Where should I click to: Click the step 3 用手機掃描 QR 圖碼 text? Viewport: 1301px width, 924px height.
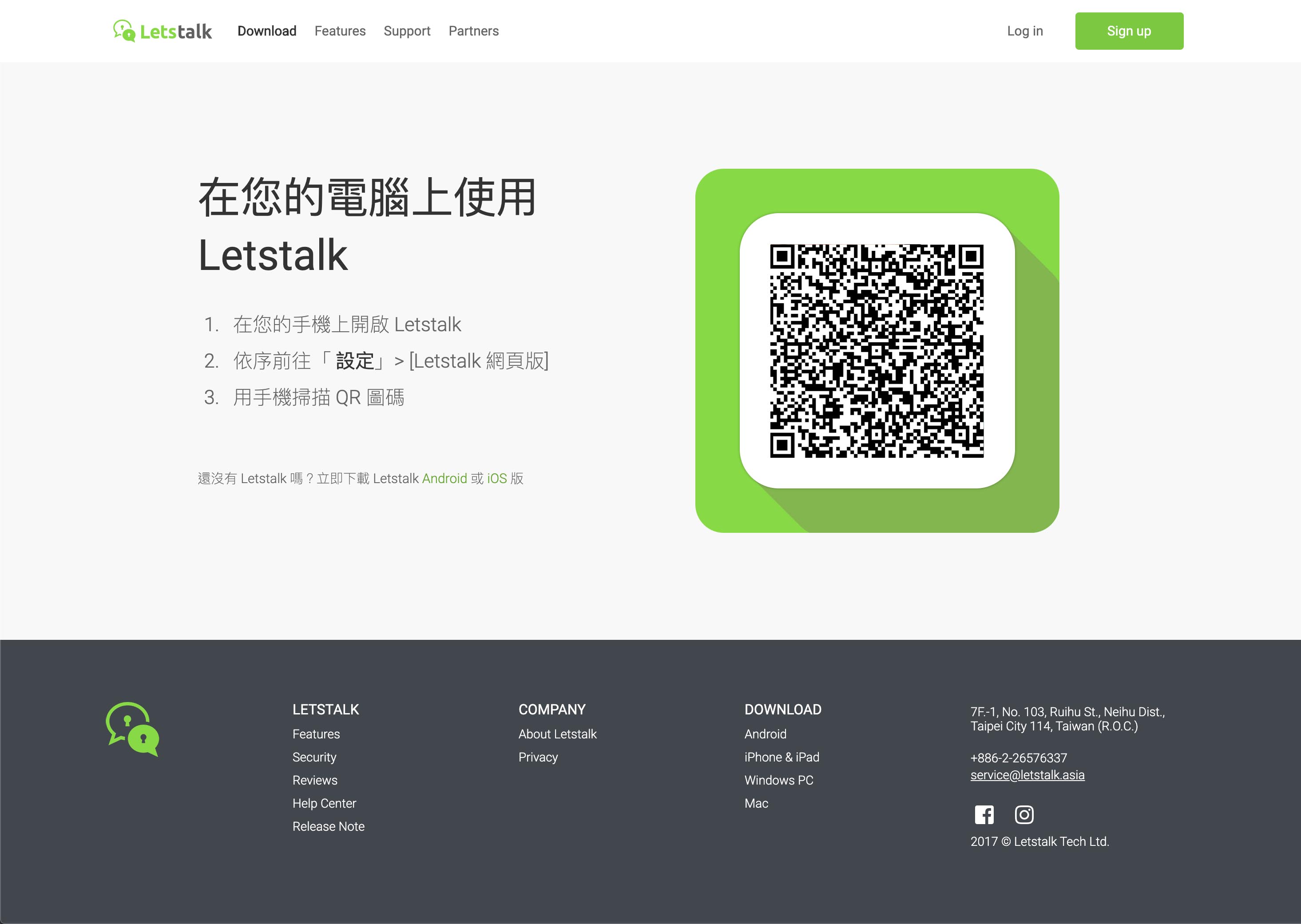point(318,397)
